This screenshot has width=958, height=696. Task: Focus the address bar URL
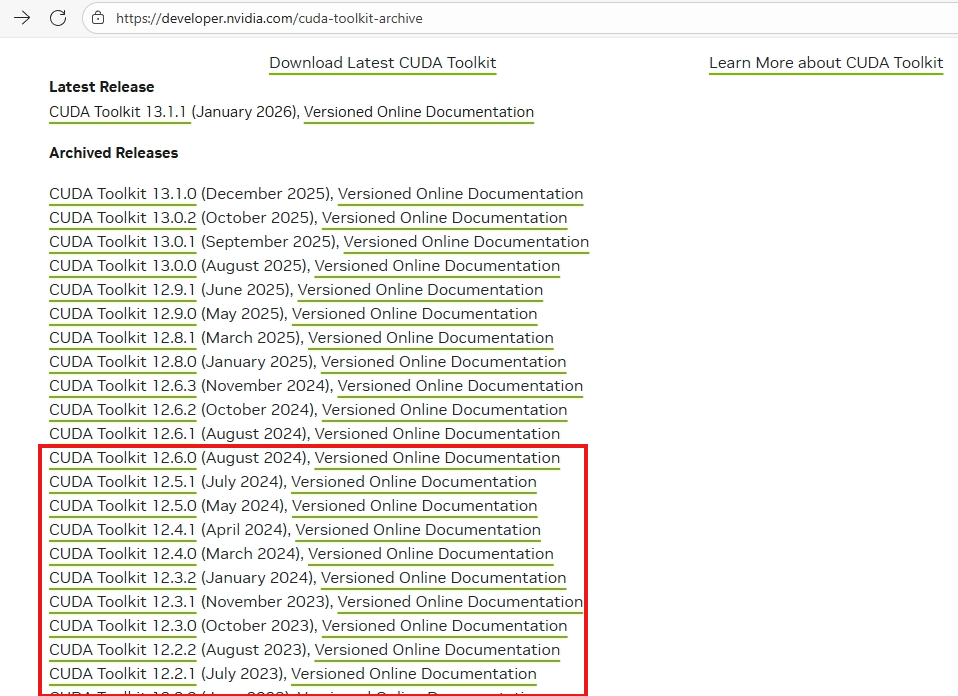pyautogui.click(x=269, y=18)
